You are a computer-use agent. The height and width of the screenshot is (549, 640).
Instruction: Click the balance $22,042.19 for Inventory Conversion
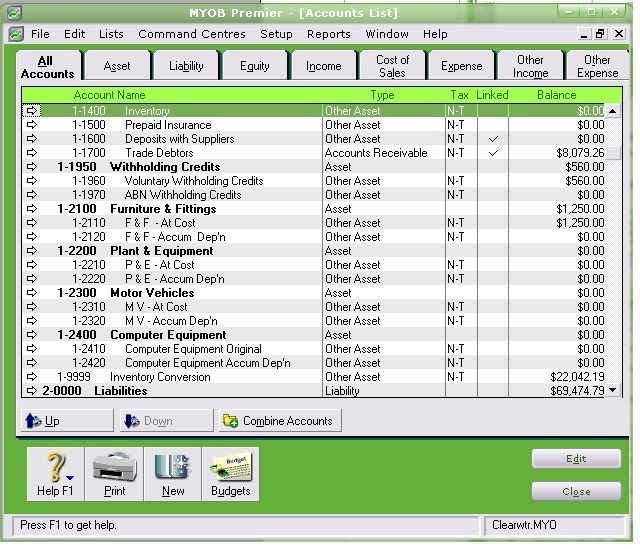click(x=577, y=376)
